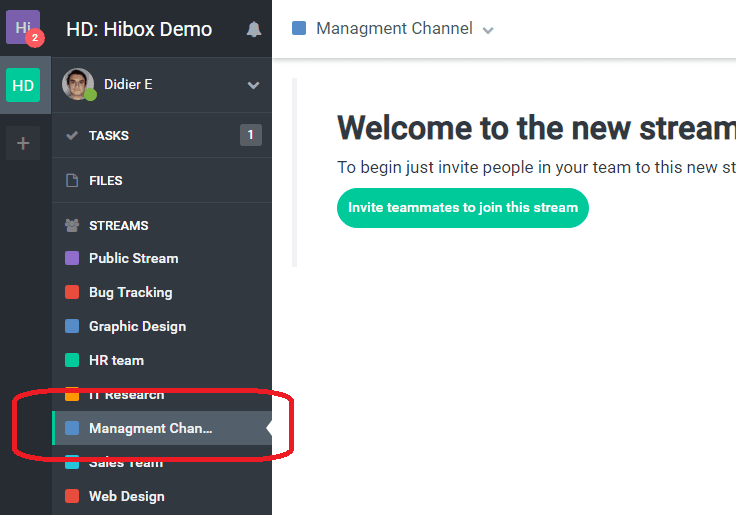Expand the Didier E user dropdown chevron
The width and height of the screenshot is (736, 515).
[x=253, y=86]
